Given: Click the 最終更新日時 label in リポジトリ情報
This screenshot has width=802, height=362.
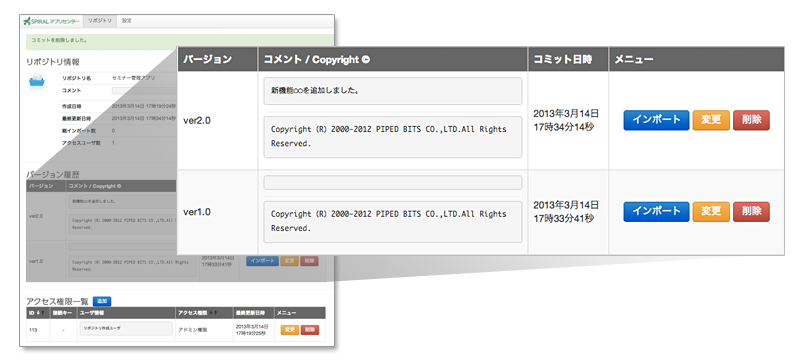Looking at the screenshot, I should point(77,119).
